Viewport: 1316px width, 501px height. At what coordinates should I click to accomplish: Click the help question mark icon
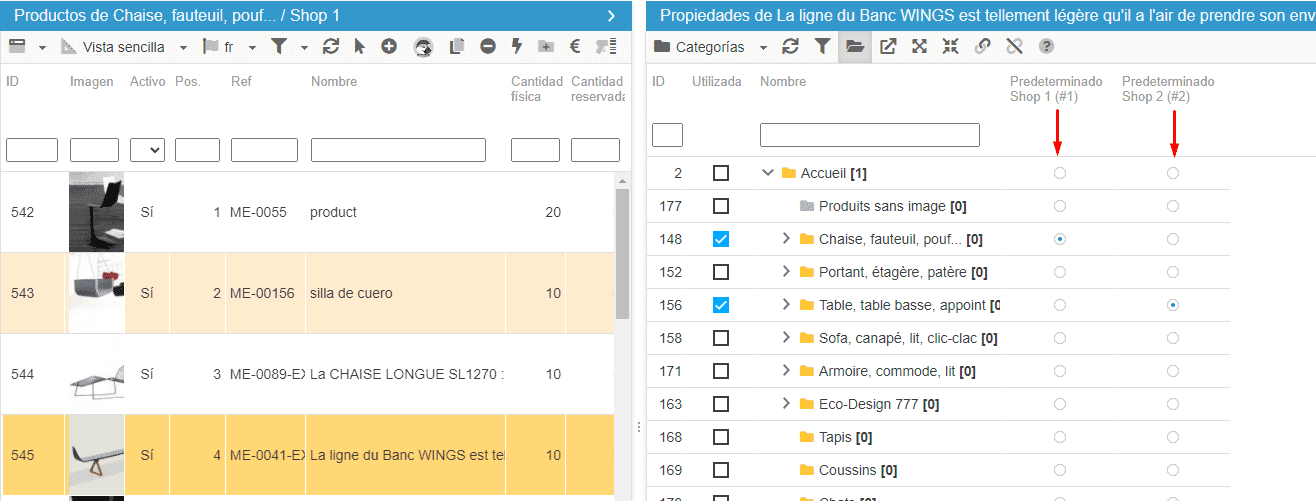1046,47
